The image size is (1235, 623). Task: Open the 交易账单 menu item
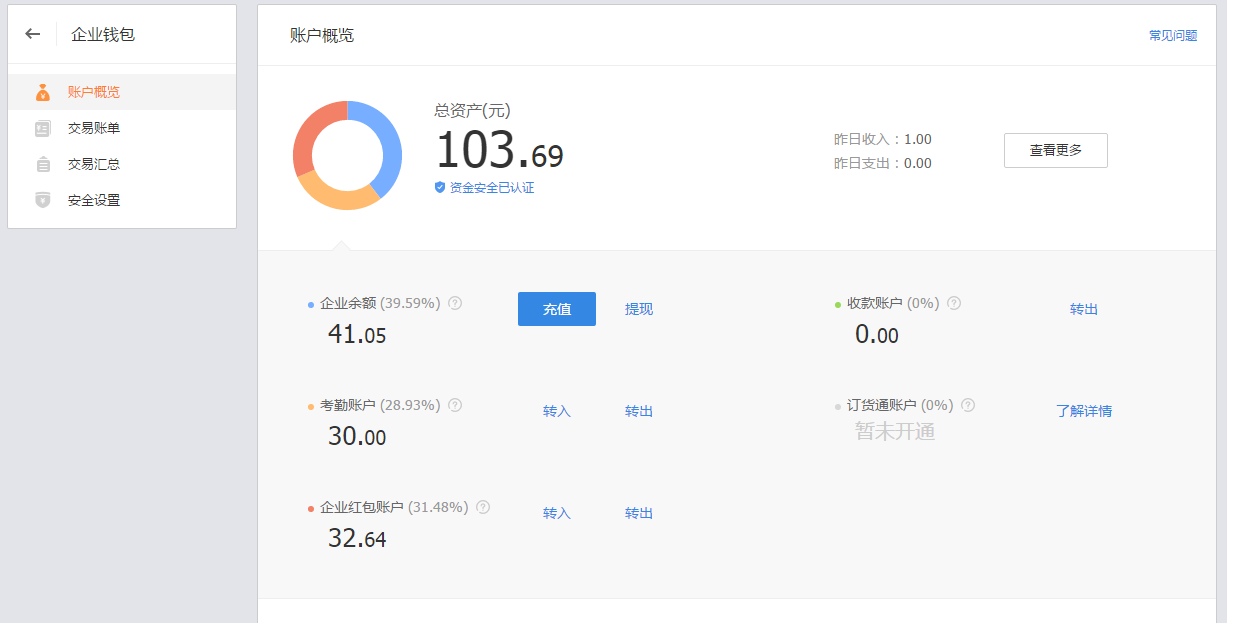(94, 128)
